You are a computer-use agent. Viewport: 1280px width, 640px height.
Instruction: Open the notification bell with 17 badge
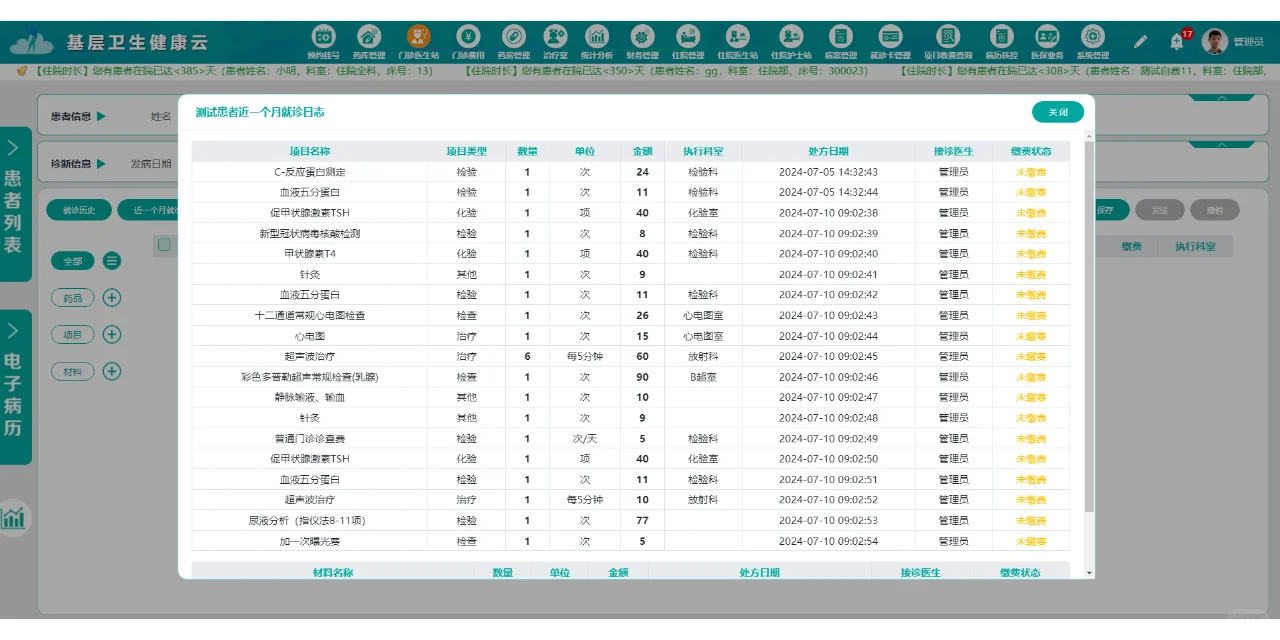point(1177,42)
